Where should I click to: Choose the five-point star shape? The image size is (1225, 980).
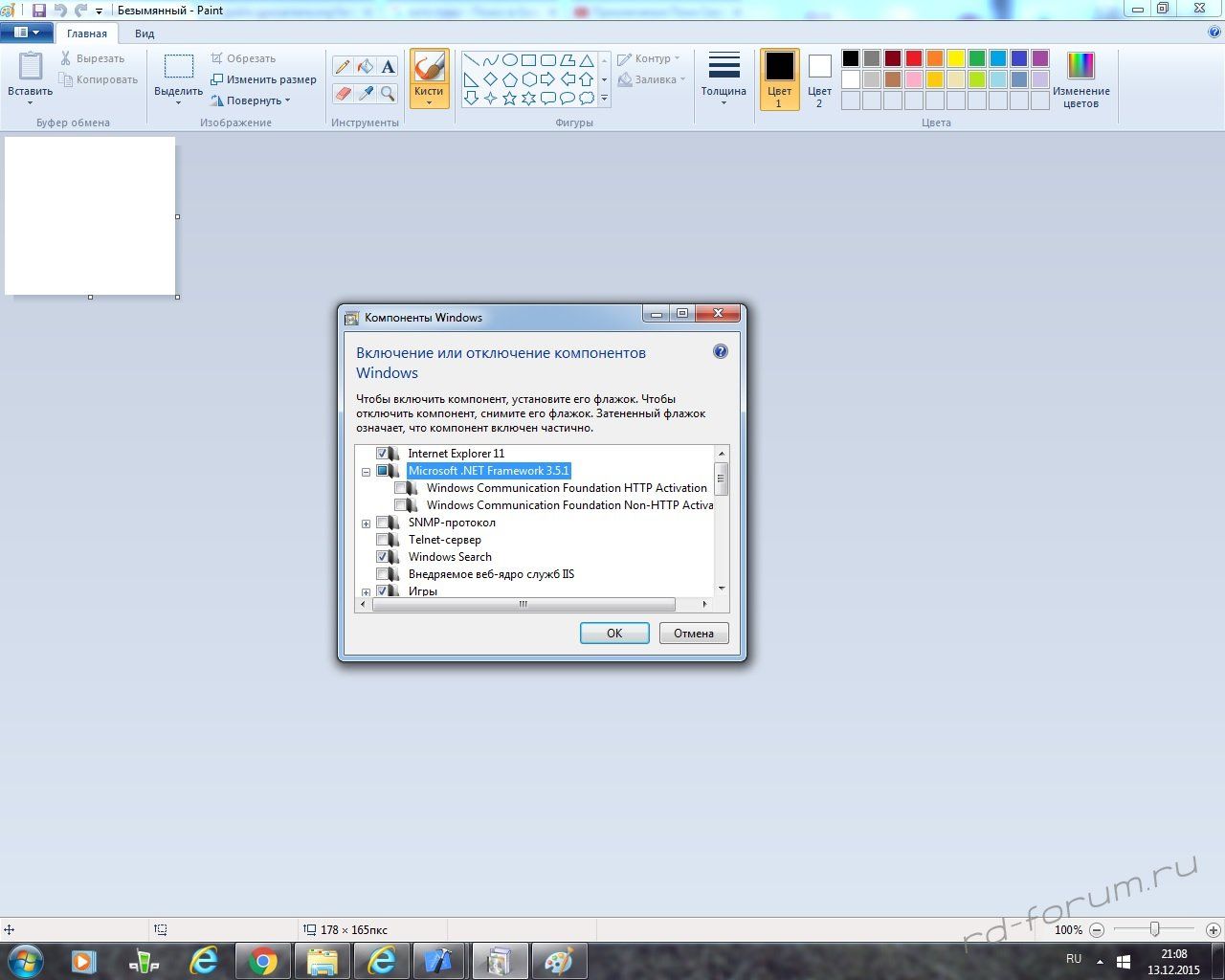(509, 98)
